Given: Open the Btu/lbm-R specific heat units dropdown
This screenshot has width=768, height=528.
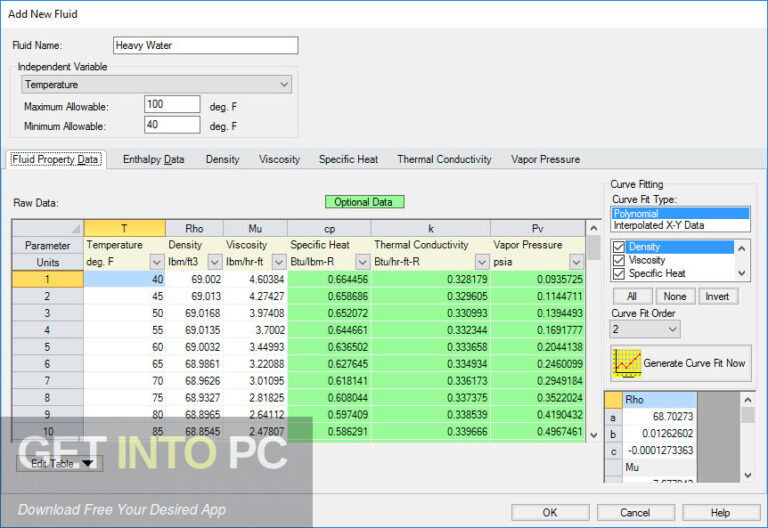Looking at the screenshot, I should pos(362,262).
